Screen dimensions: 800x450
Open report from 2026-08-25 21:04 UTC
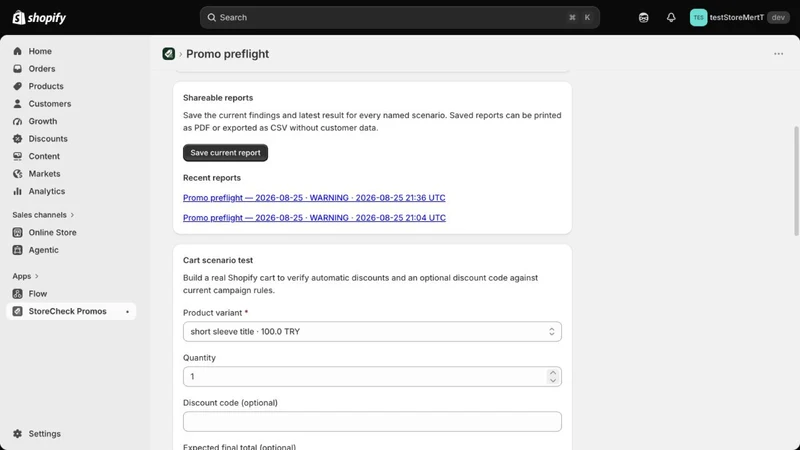click(x=314, y=217)
